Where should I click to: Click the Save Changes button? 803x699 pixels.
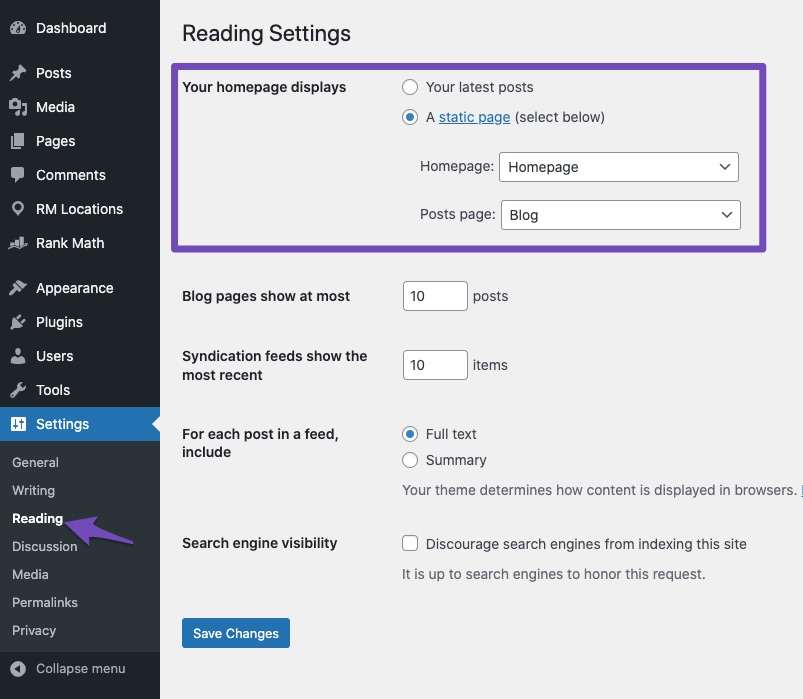[x=235, y=633]
